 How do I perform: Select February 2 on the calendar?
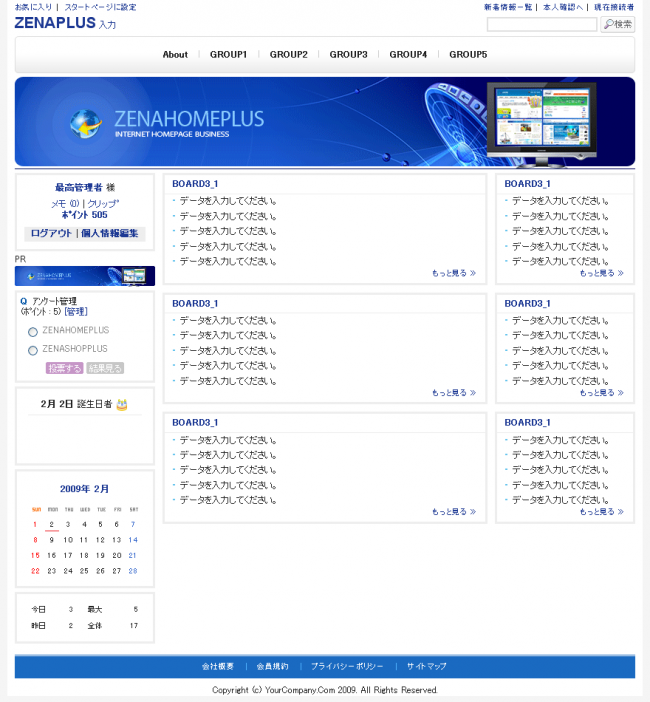coord(51,524)
